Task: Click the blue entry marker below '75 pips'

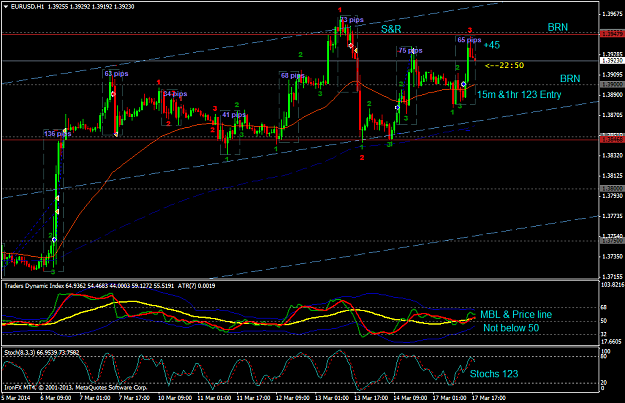Action: coord(397,108)
